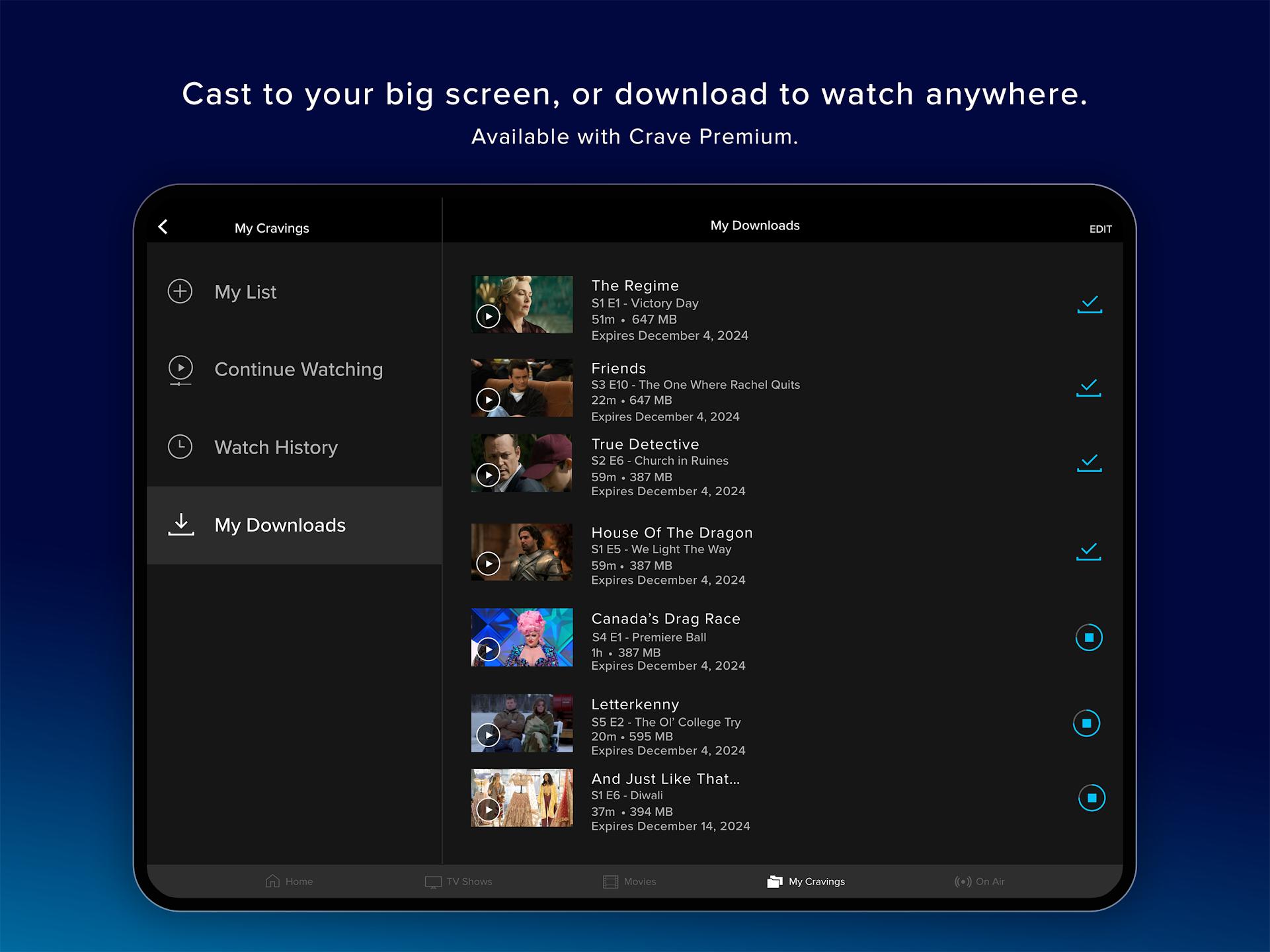
Task: Click the EDIT button in My Downloads
Action: [1101, 227]
